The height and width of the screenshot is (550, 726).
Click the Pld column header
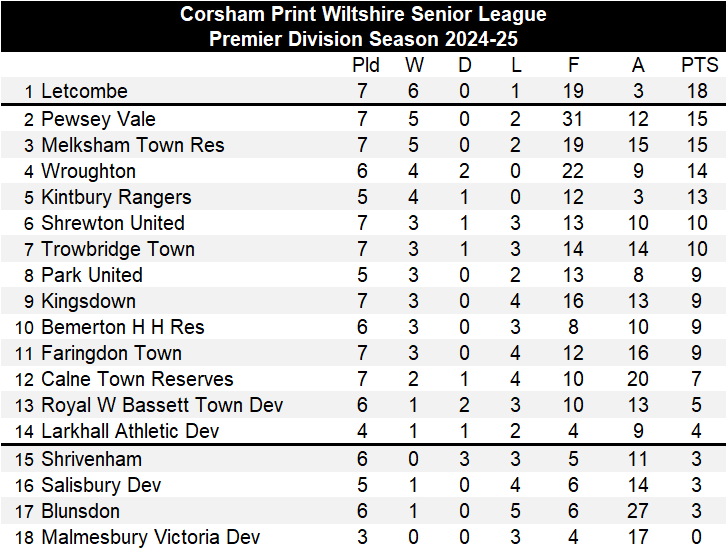click(x=366, y=66)
